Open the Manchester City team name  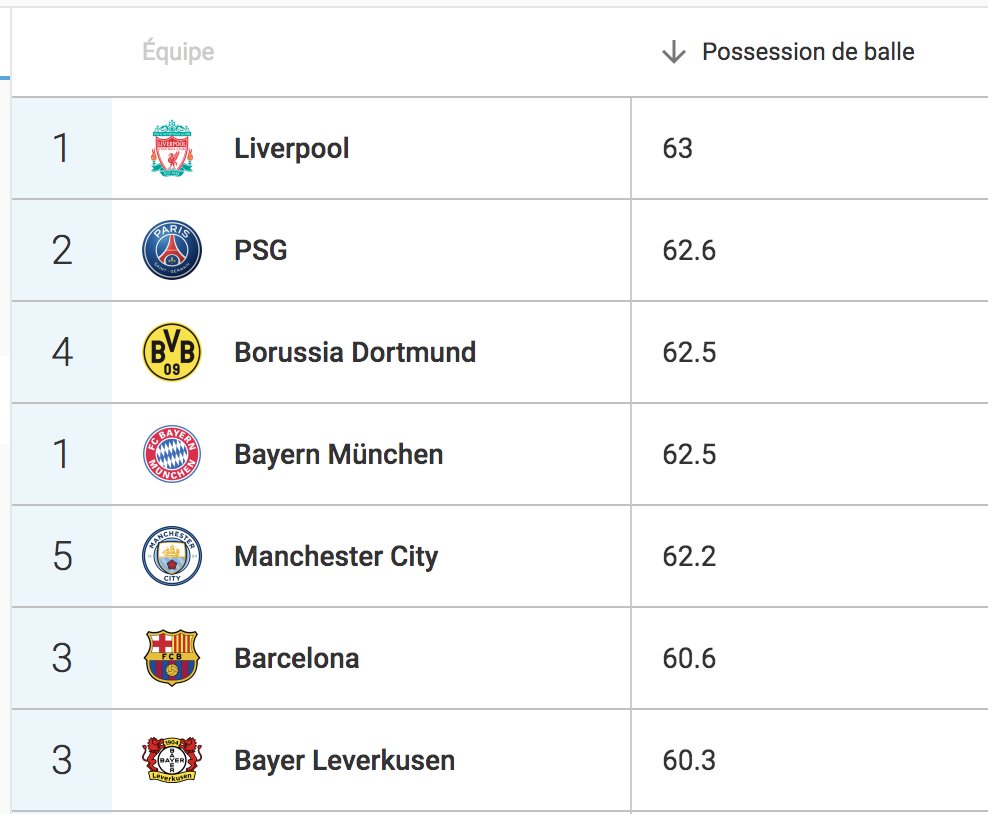(336, 556)
